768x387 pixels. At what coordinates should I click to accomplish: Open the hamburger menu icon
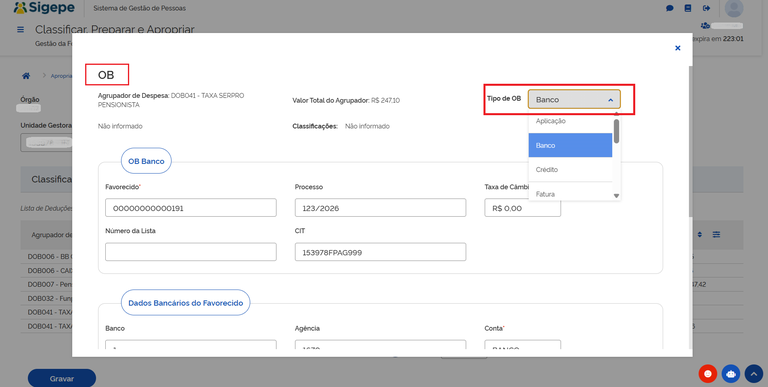21,30
